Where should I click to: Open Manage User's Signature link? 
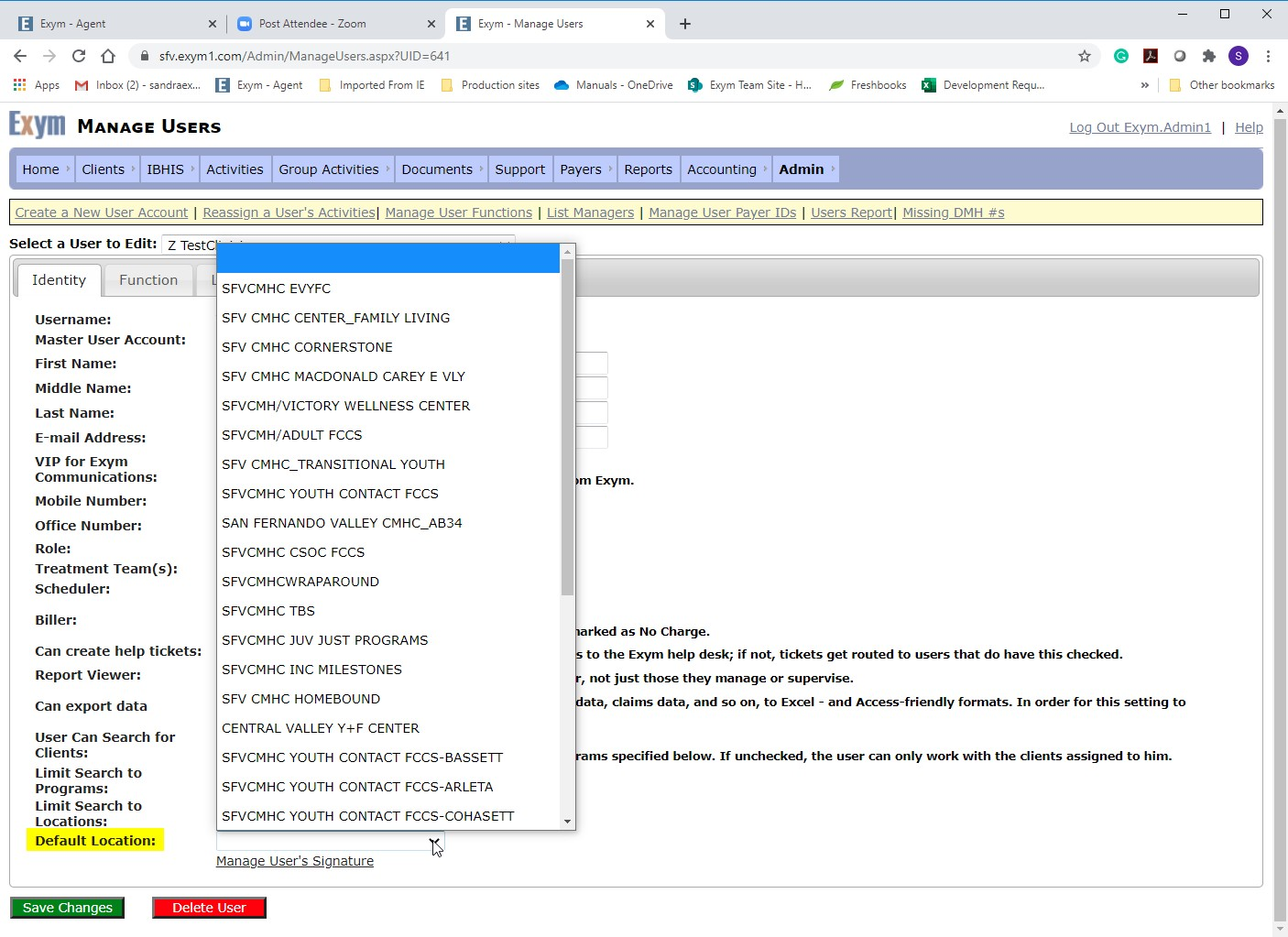tap(295, 861)
